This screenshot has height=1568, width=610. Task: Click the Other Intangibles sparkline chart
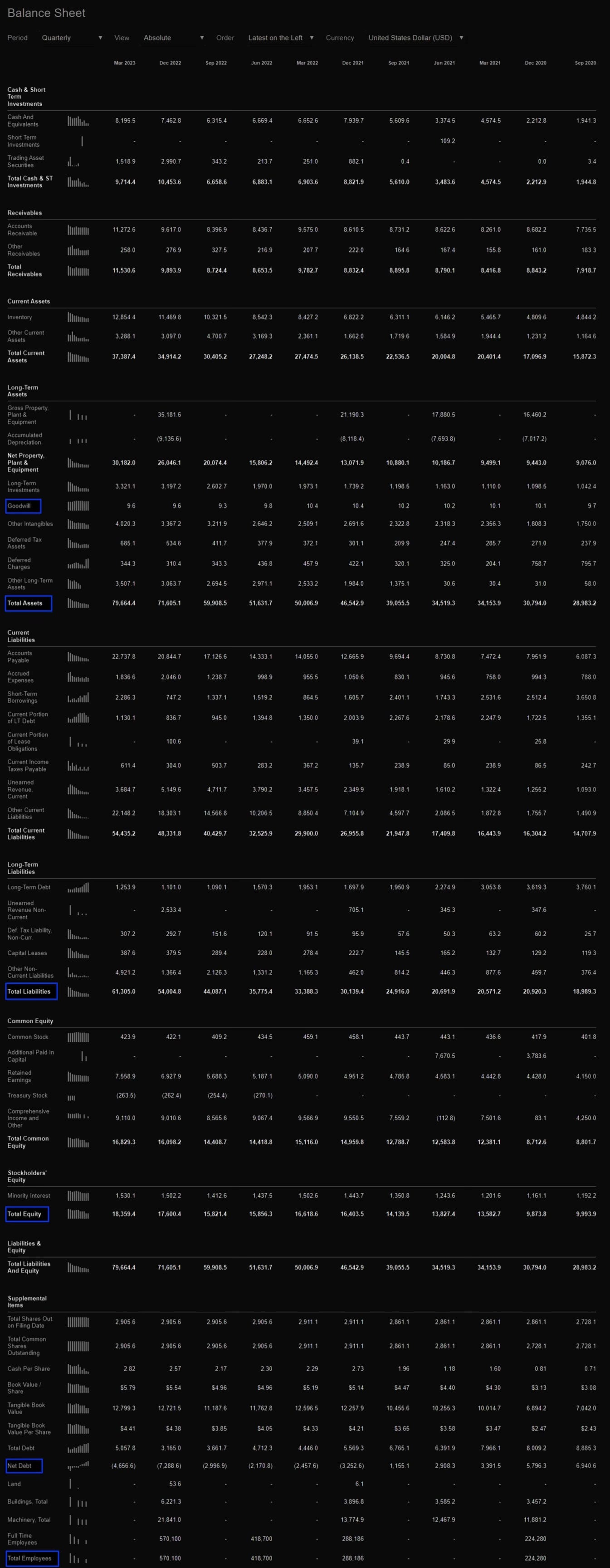tap(78, 524)
